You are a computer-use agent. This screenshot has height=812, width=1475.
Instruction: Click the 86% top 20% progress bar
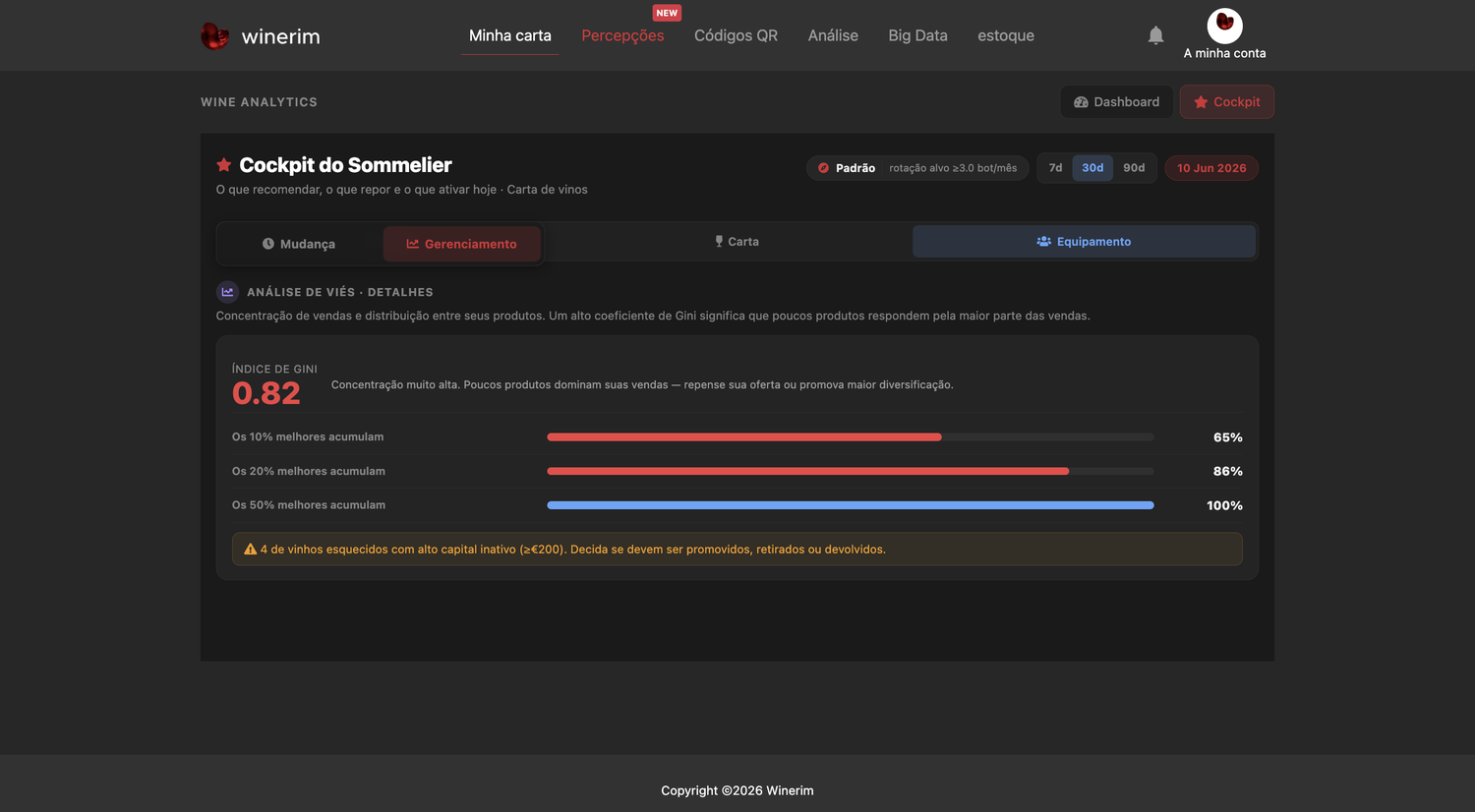[851, 471]
